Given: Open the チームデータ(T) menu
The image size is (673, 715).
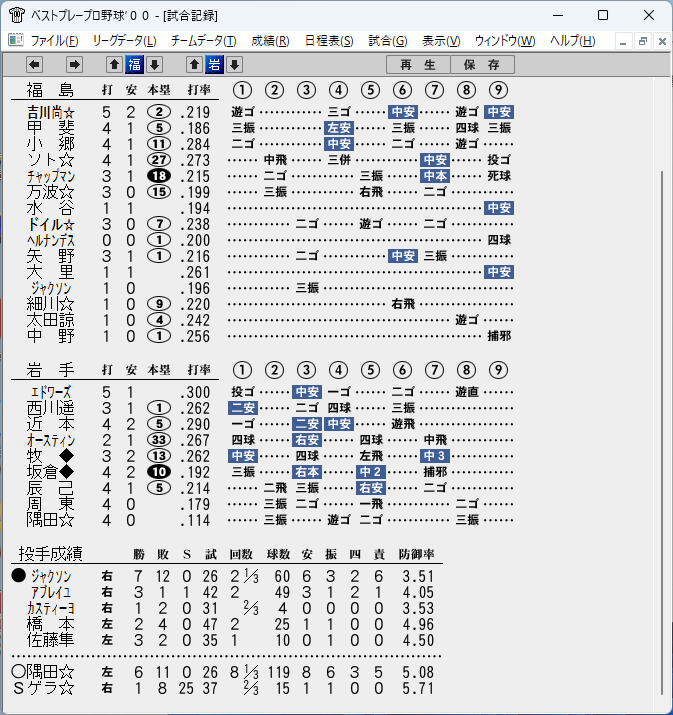Looking at the screenshot, I should (x=203, y=41).
